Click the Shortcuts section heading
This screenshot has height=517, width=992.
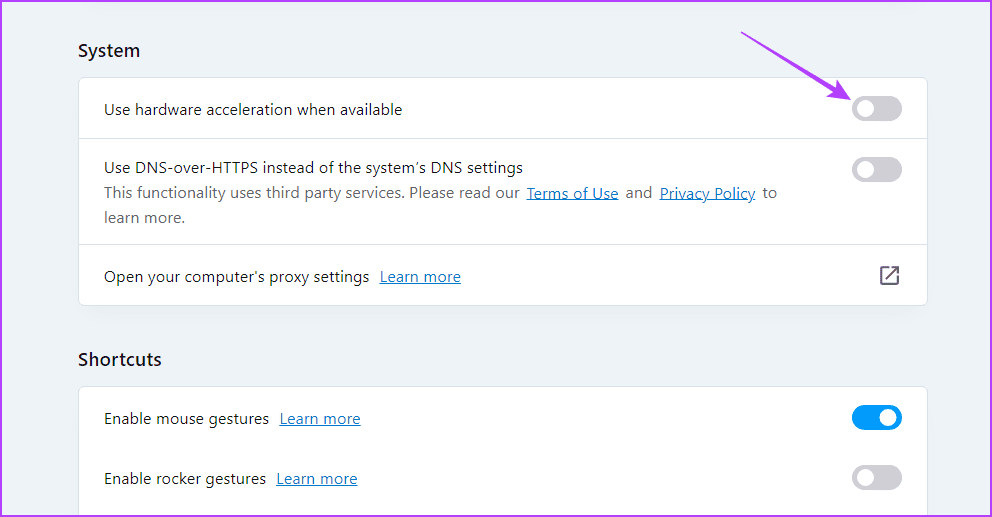tap(120, 359)
